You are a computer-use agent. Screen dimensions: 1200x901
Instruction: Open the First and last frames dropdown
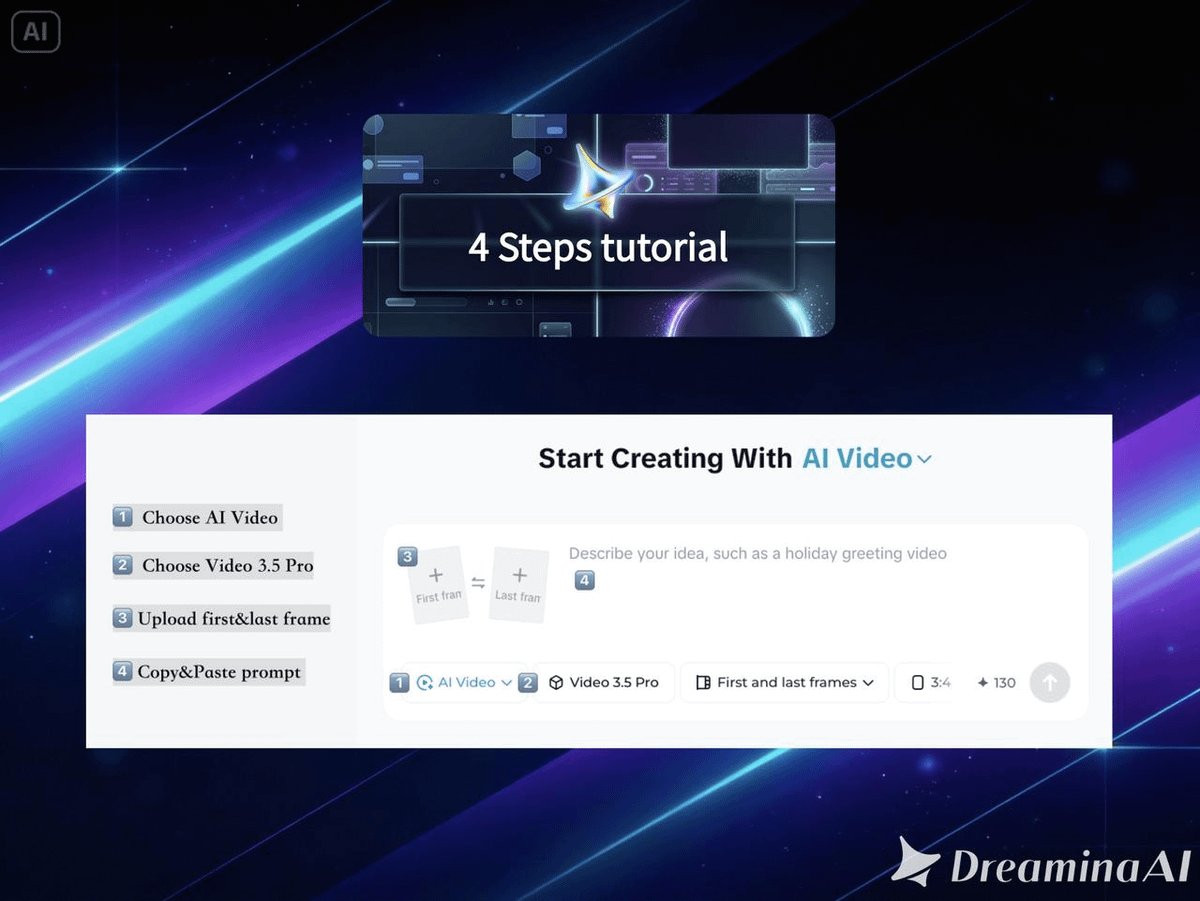[785, 683]
